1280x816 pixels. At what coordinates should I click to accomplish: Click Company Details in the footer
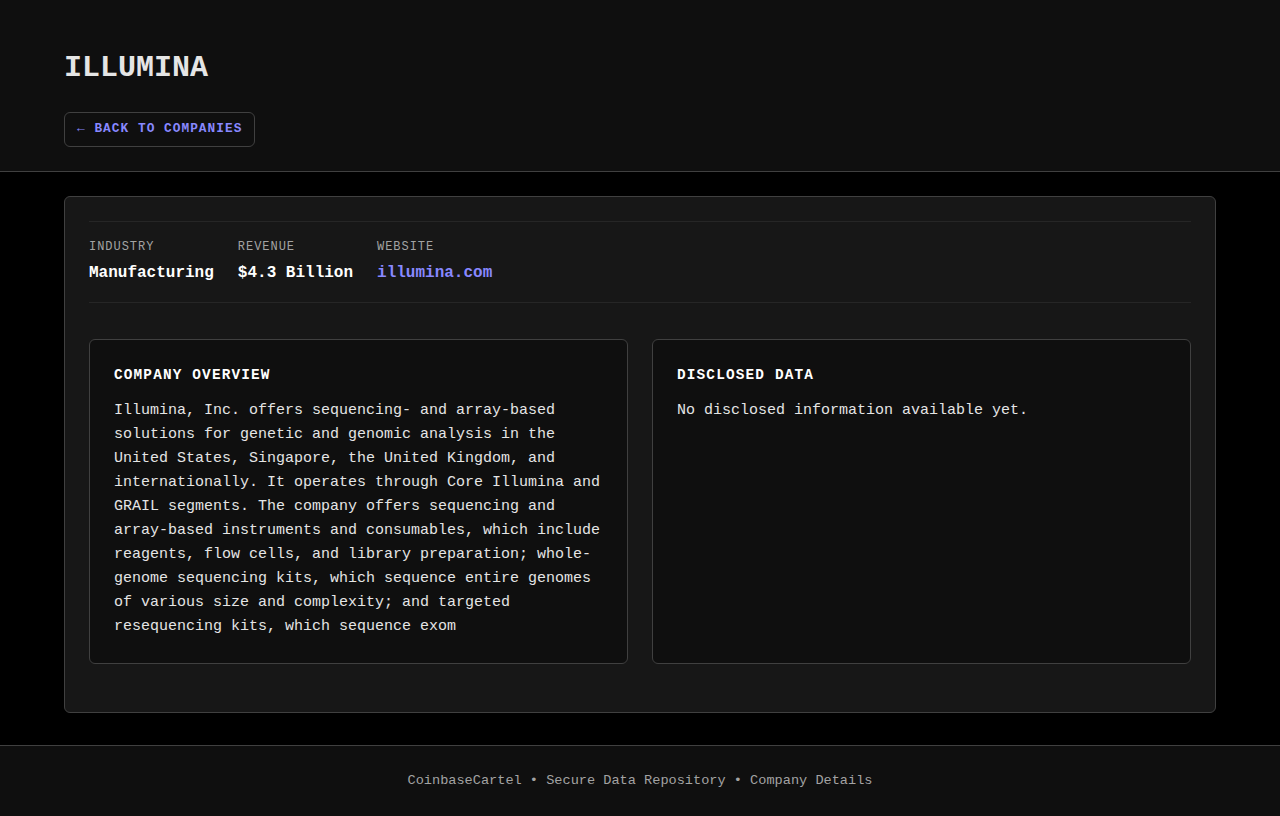tap(811, 780)
